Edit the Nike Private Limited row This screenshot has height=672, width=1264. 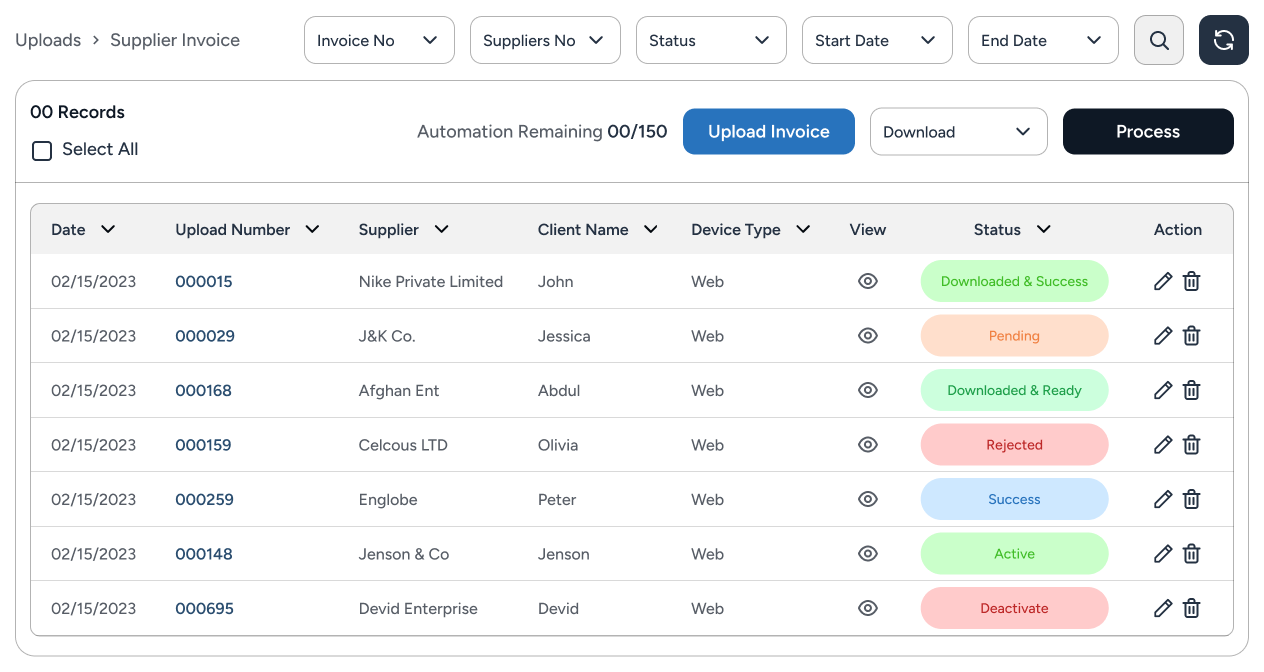tap(1162, 282)
